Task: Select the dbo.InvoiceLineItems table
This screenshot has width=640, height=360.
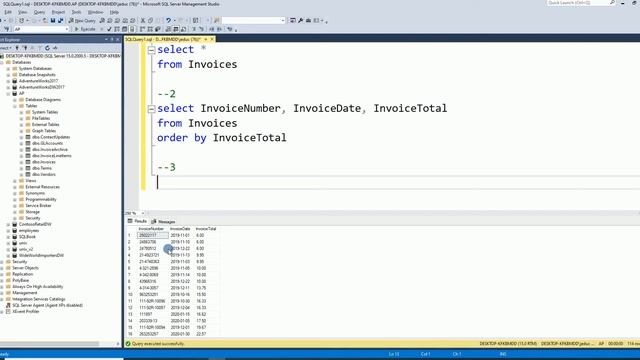Action: [x=52, y=156]
